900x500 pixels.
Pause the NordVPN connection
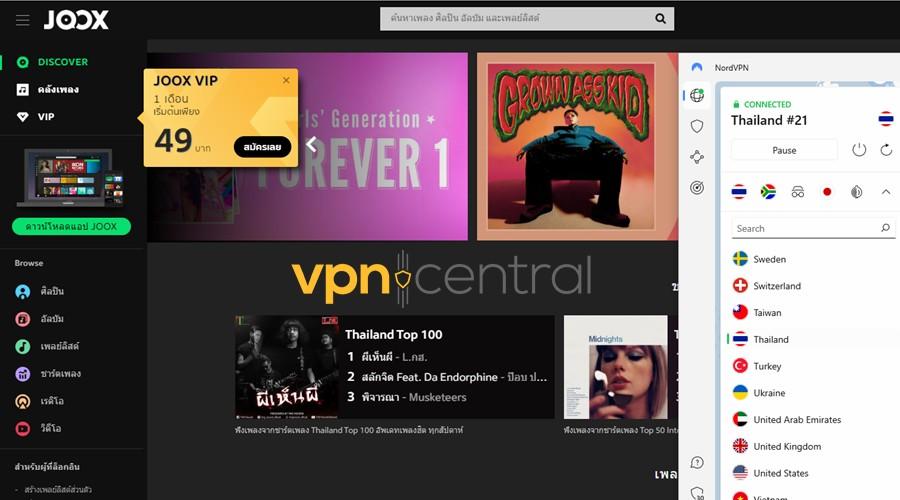pyautogui.click(x=784, y=150)
